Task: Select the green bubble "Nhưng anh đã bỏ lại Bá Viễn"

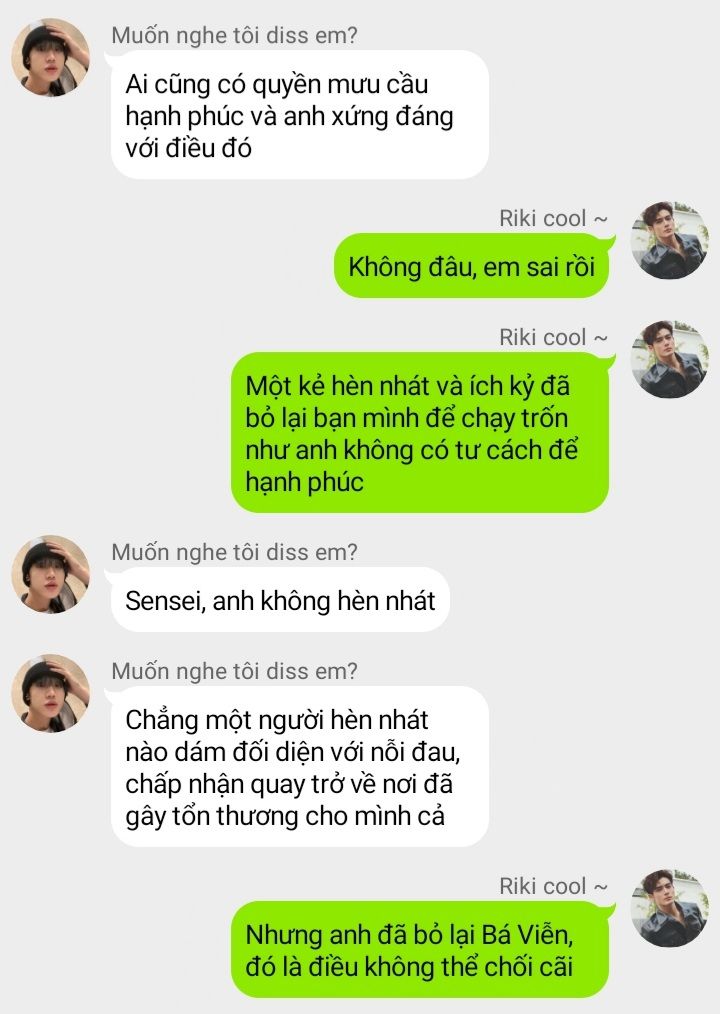Action: click(420, 949)
